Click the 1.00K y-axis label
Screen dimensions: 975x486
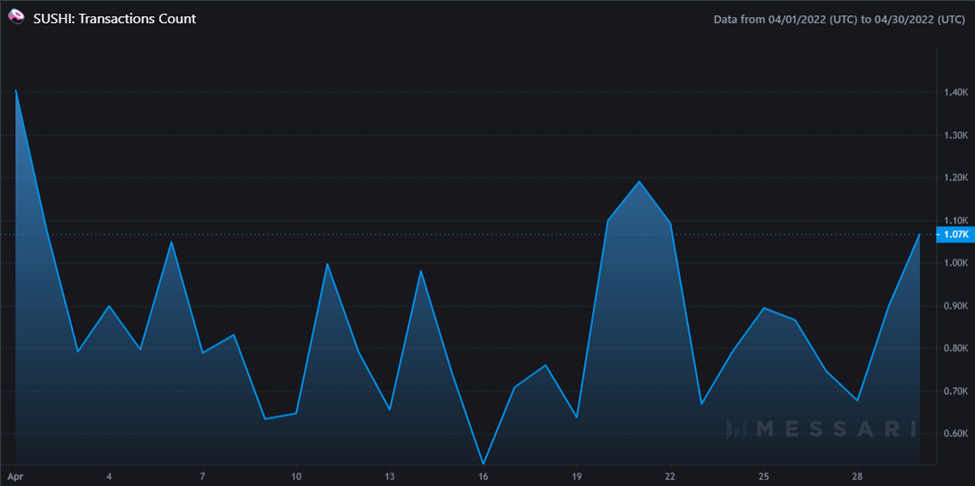point(954,264)
